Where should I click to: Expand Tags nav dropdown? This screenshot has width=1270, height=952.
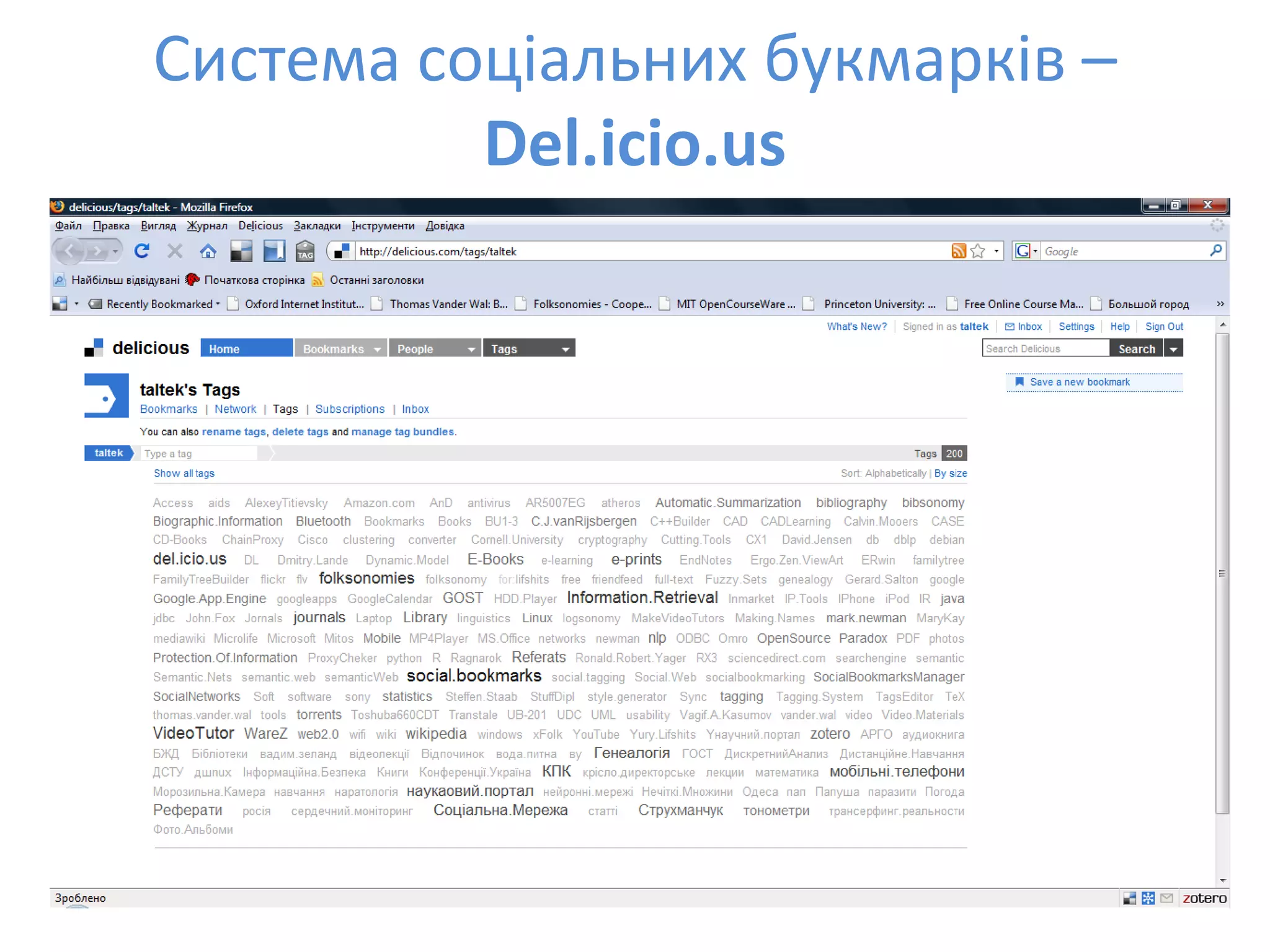566,349
